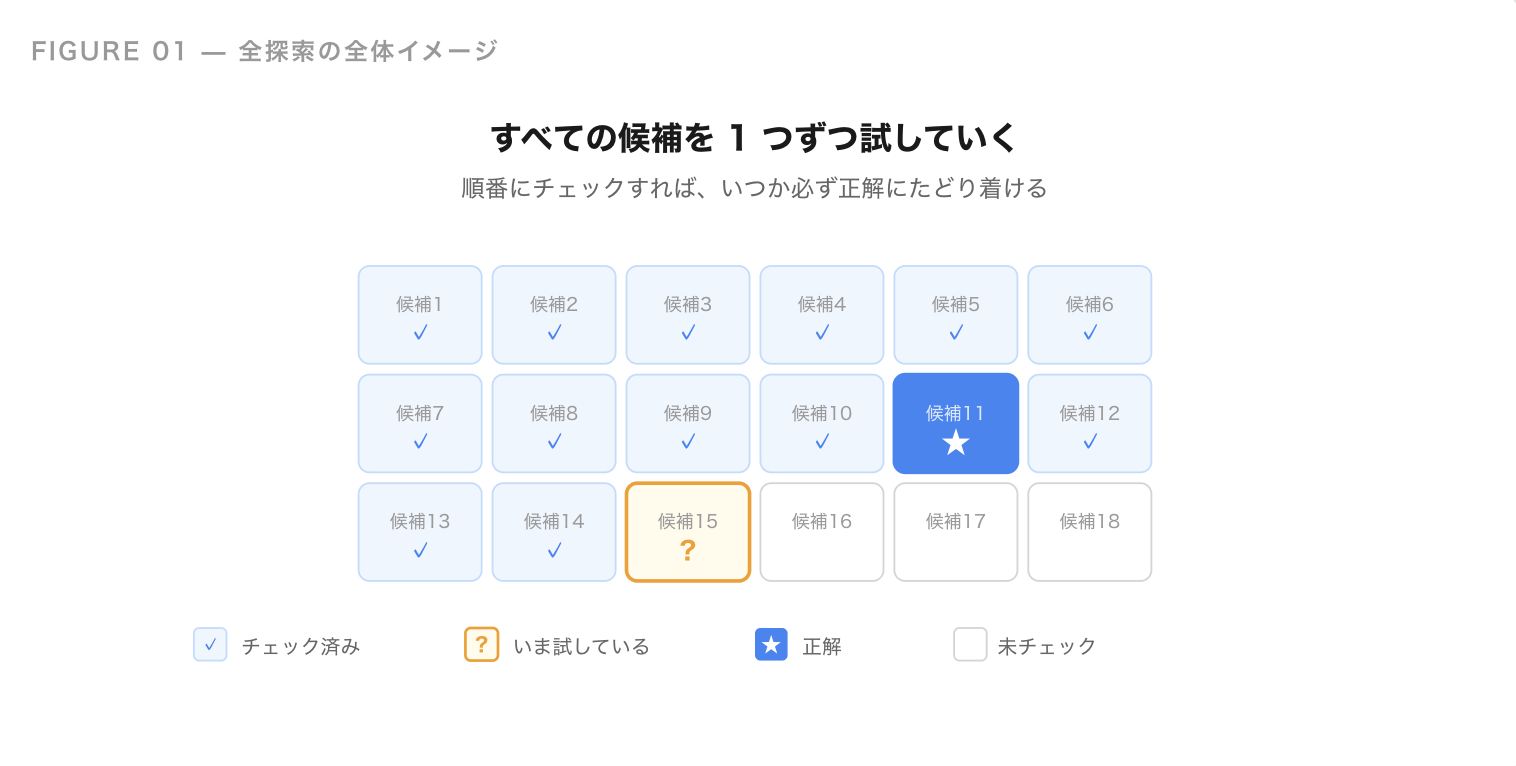Click the 候補4 label
The height and width of the screenshot is (766, 1516).
pyautogui.click(x=822, y=304)
